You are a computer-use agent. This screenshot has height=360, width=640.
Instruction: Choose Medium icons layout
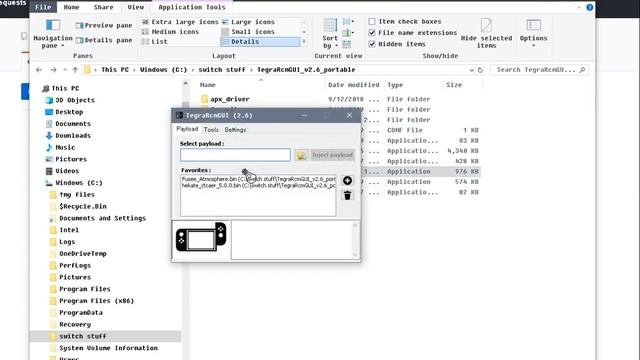(171, 32)
